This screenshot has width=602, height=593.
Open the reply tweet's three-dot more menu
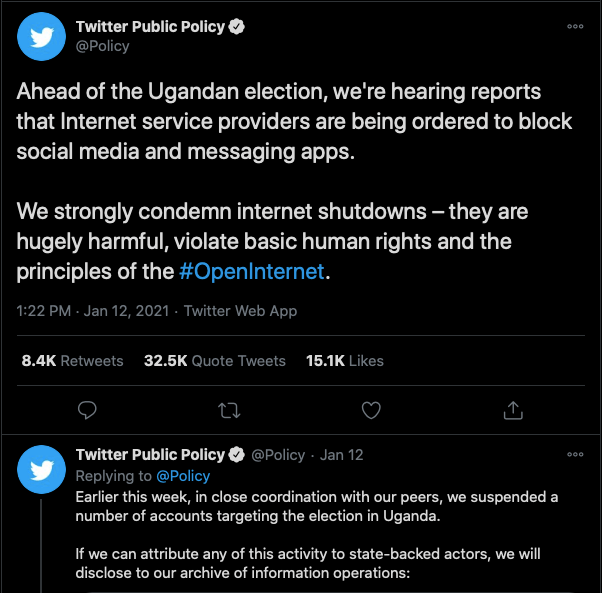pyautogui.click(x=575, y=455)
